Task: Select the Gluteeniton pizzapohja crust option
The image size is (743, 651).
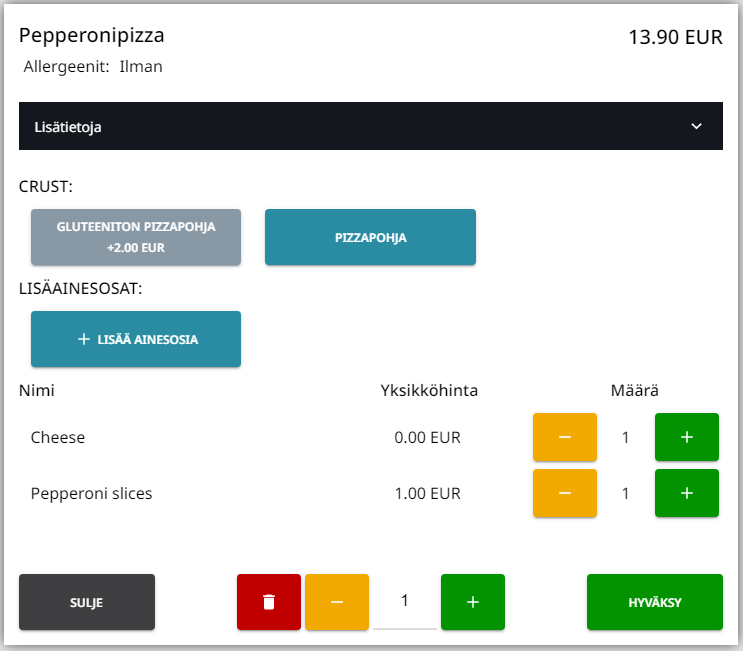Action: tap(136, 237)
